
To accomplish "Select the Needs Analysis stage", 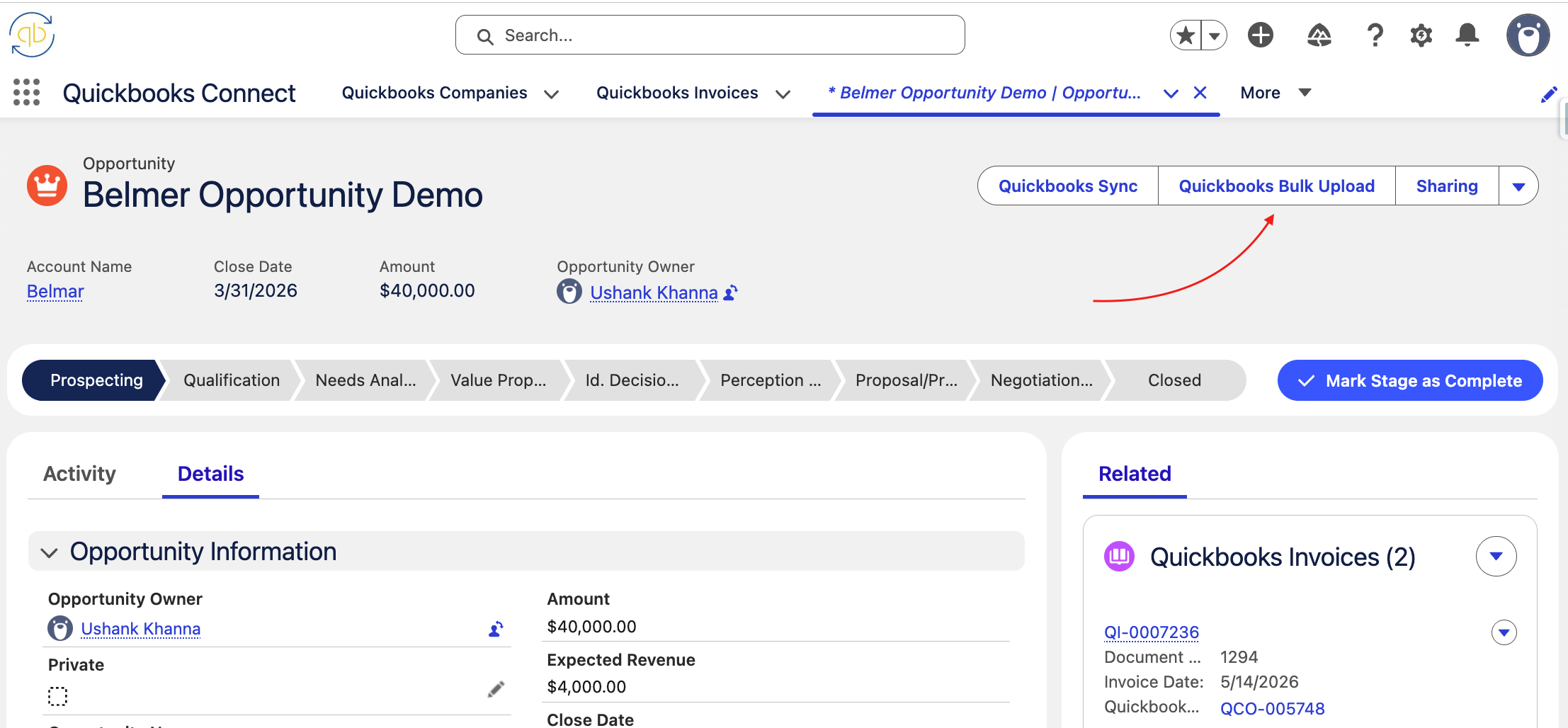I will (365, 380).
